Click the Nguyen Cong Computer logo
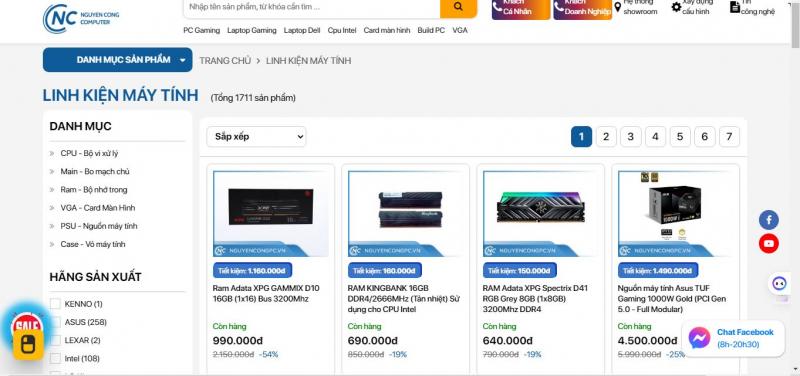This screenshot has width=800, height=376. [x=81, y=18]
